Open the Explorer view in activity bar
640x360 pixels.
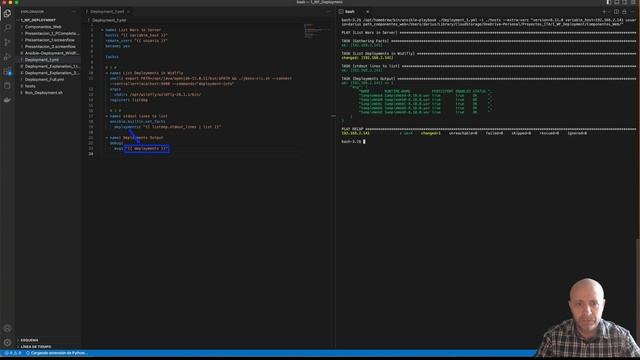pyautogui.click(x=7, y=13)
